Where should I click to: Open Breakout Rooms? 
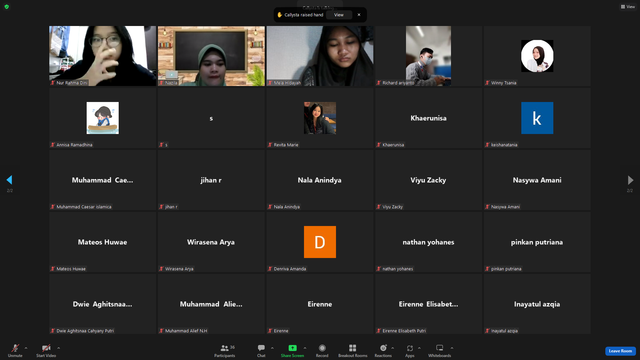(x=353, y=350)
